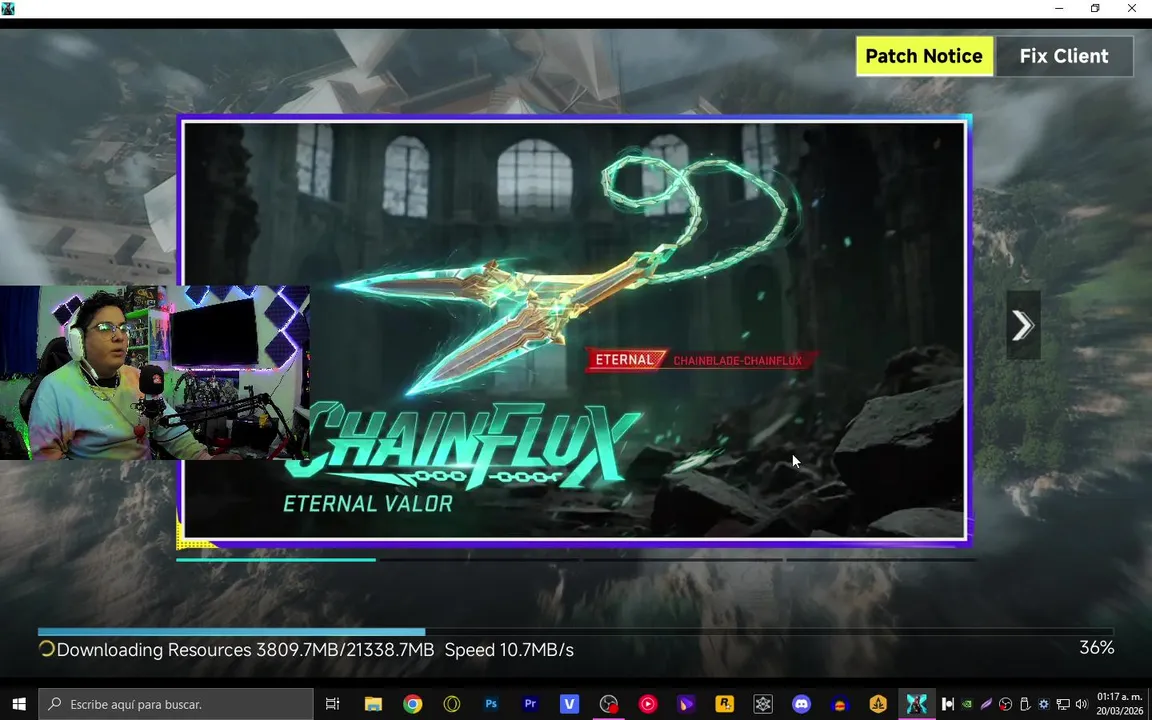Viewport: 1152px width, 720px height.
Task: Switch to OBS Studio on the taskbar
Action: tap(608, 704)
